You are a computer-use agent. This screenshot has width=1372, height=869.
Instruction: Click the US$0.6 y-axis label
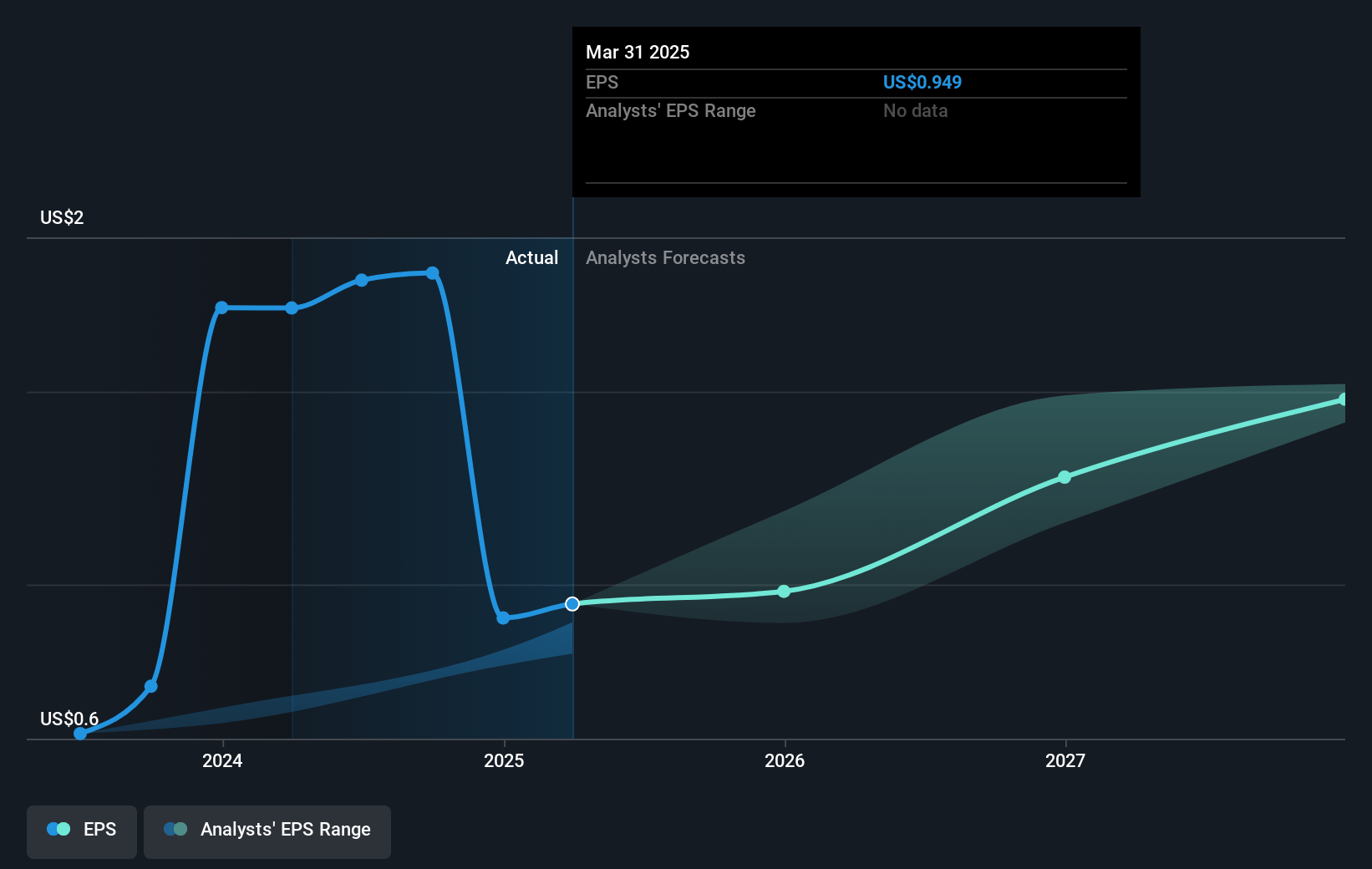(69, 719)
